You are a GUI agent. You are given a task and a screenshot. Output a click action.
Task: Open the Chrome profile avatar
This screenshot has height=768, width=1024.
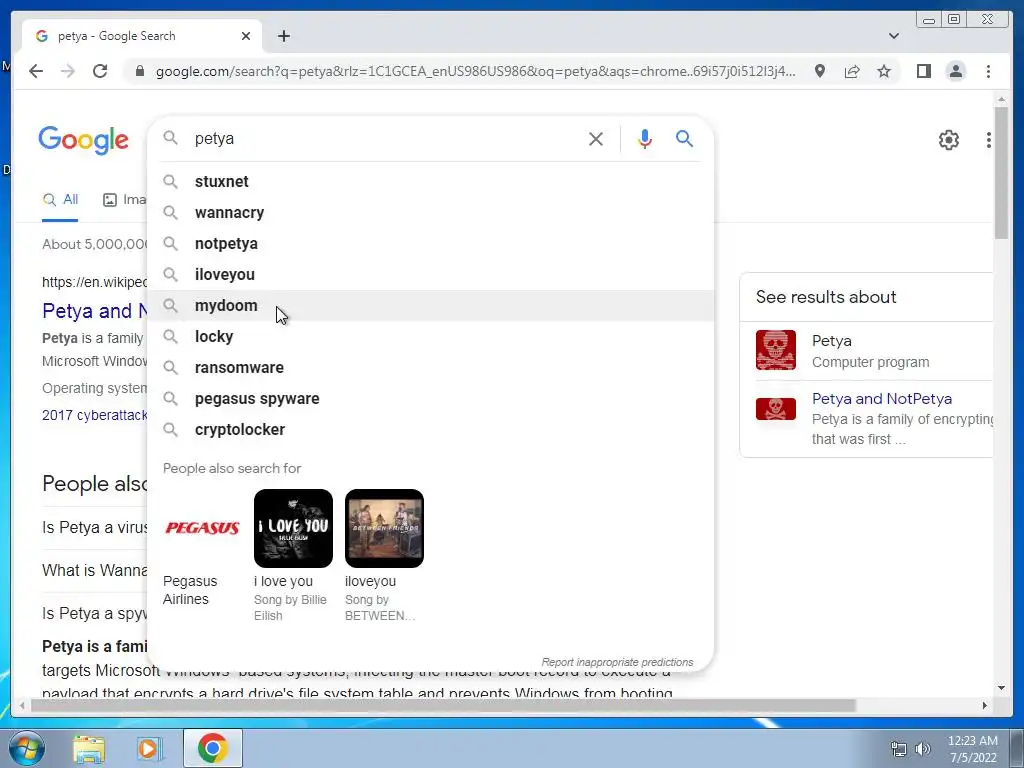pyautogui.click(x=955, y=71)
